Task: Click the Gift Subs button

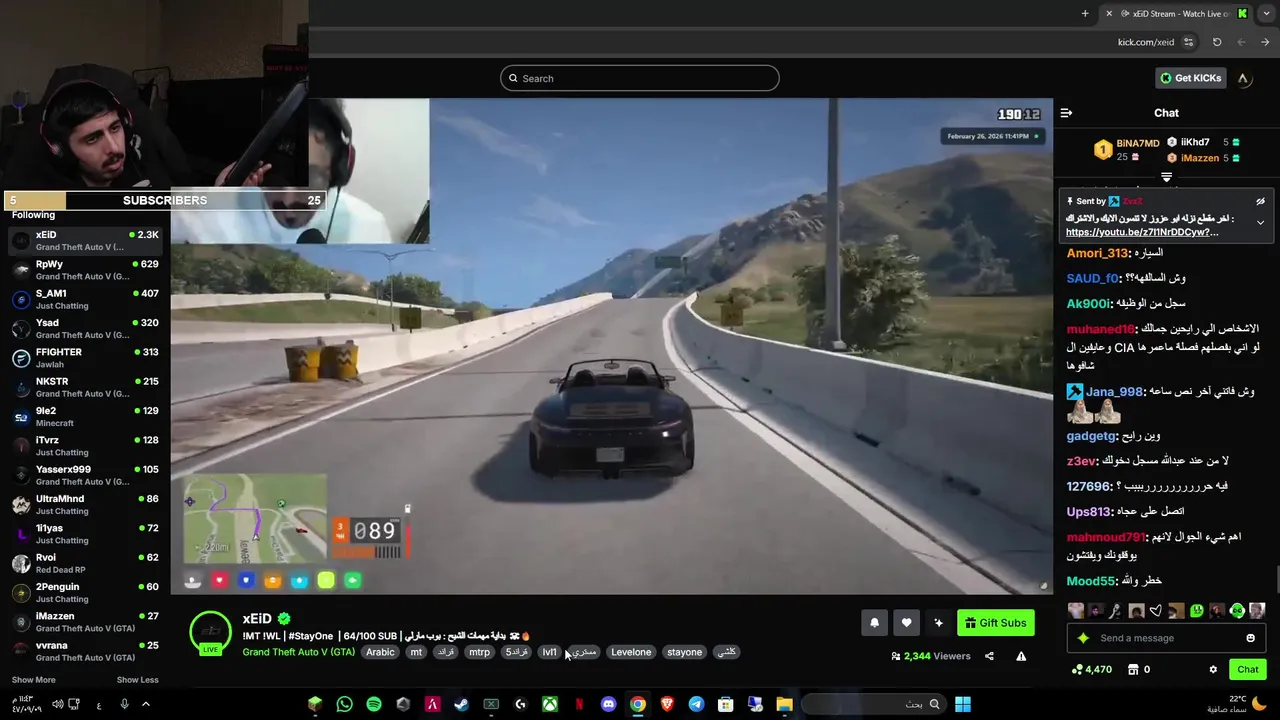Action: (x=996, y=623)
